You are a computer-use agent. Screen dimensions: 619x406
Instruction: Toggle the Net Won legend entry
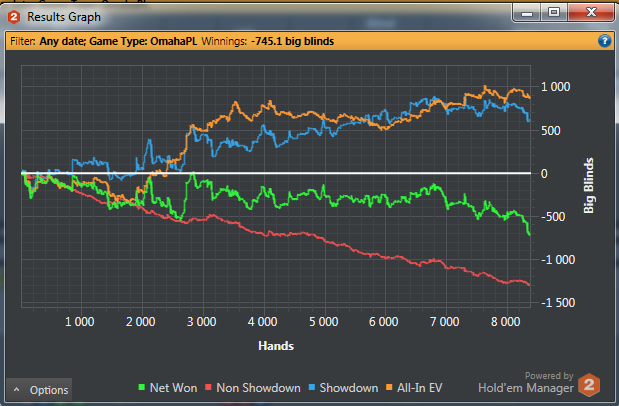click(x=168, y=388)
